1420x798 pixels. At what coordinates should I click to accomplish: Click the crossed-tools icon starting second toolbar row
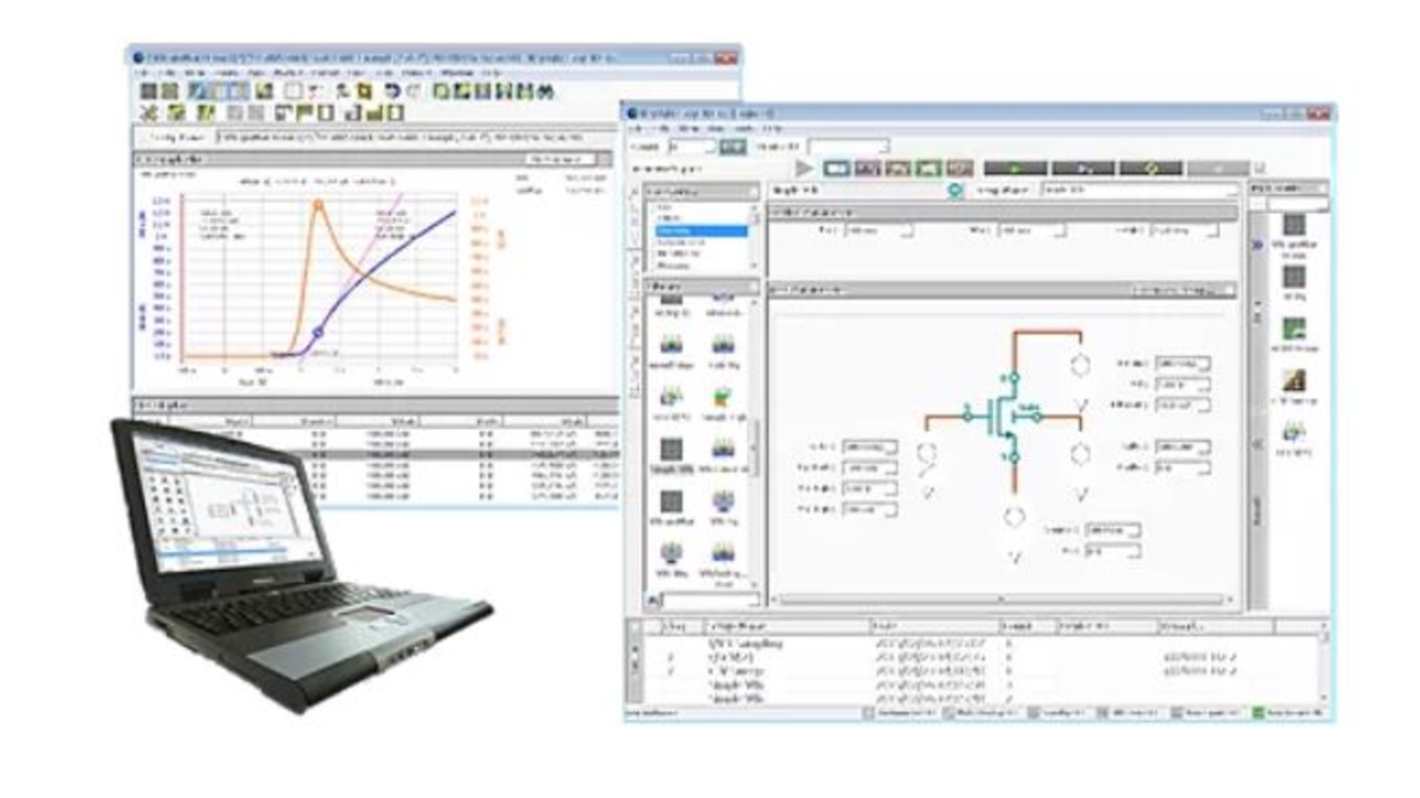tap(149, 113)
